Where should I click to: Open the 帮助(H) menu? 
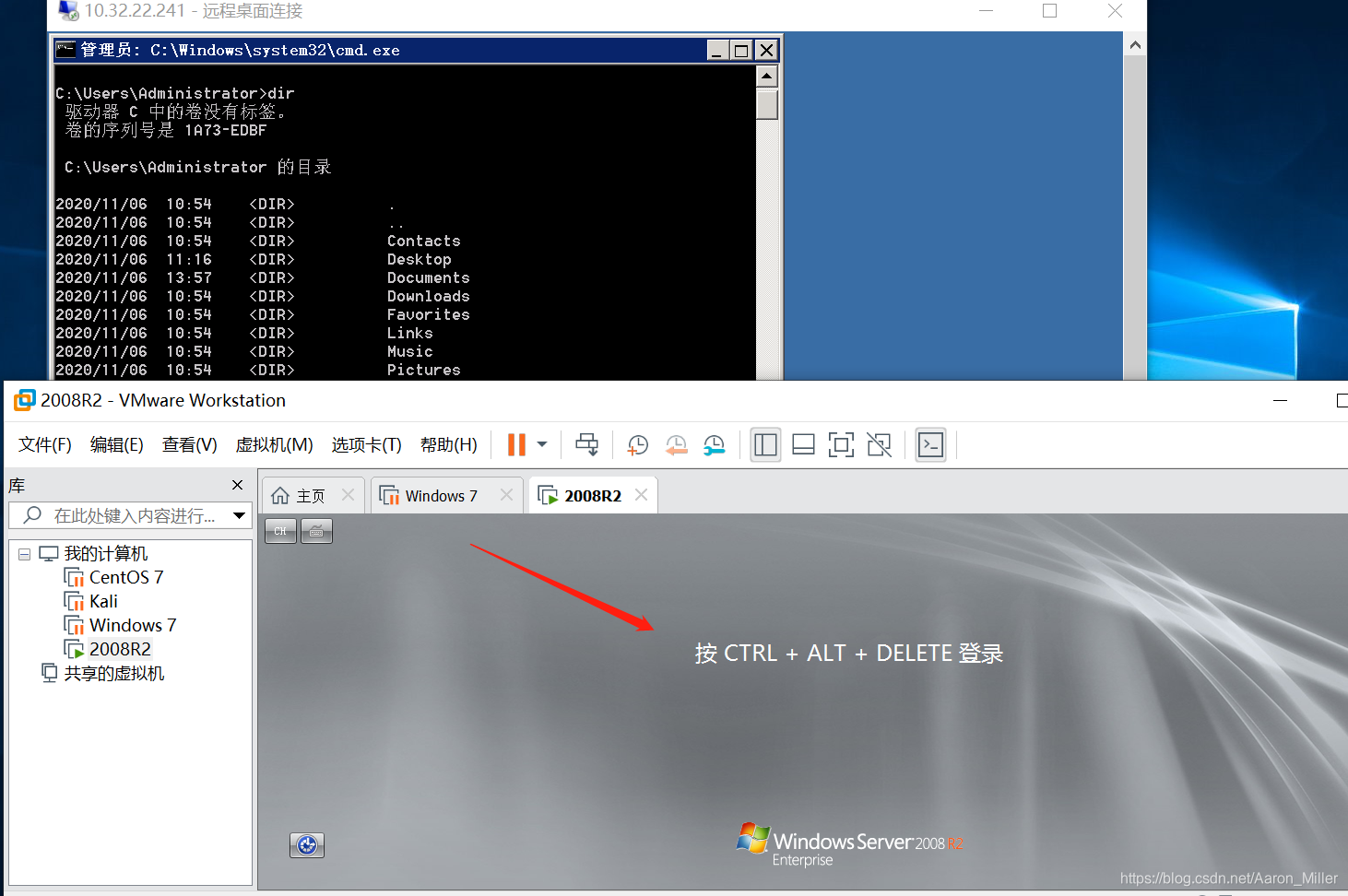[x=448, y=445]
